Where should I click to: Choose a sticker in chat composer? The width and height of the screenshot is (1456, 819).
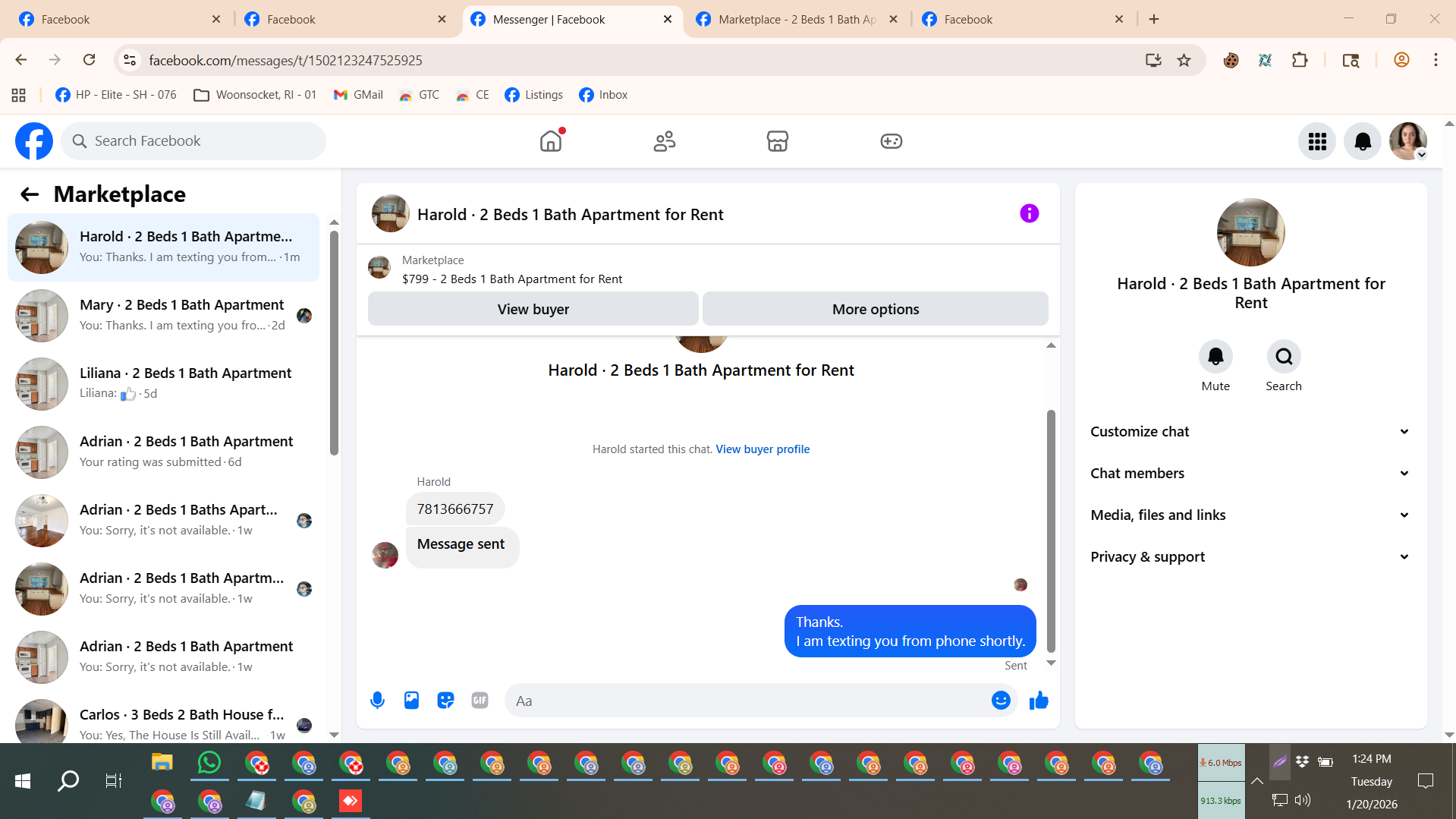coord(445,701)
